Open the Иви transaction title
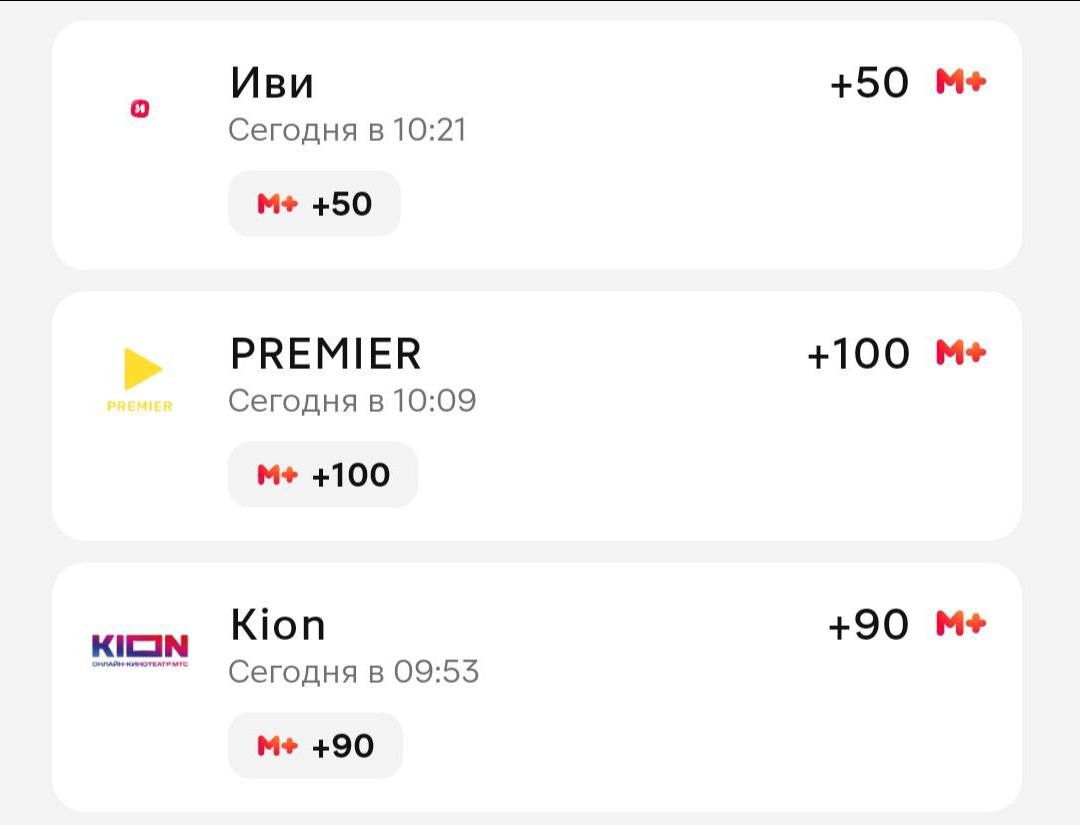 point(272,83)
